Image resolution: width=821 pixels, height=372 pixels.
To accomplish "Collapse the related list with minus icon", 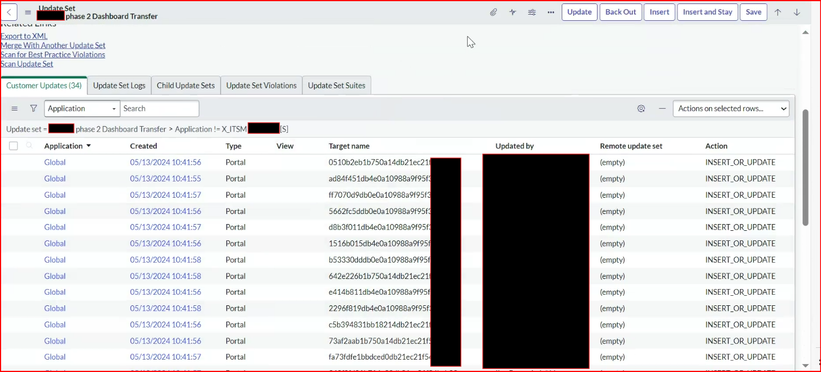I will [x=662, y=108].
